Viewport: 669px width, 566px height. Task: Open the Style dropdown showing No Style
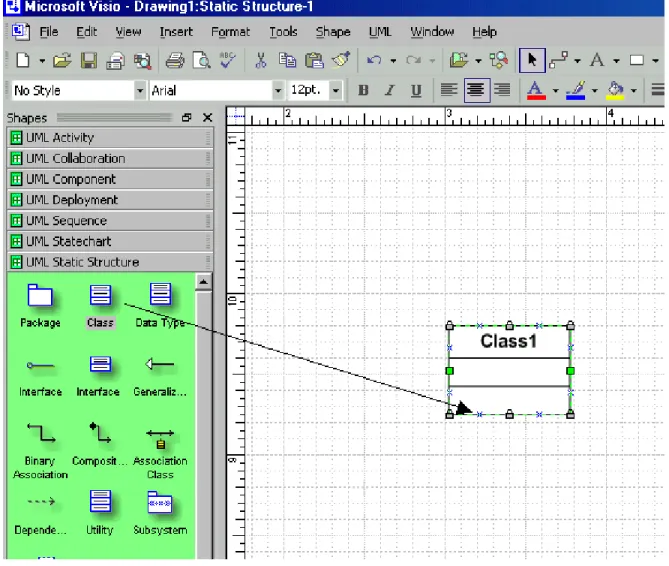coord(140,90)
